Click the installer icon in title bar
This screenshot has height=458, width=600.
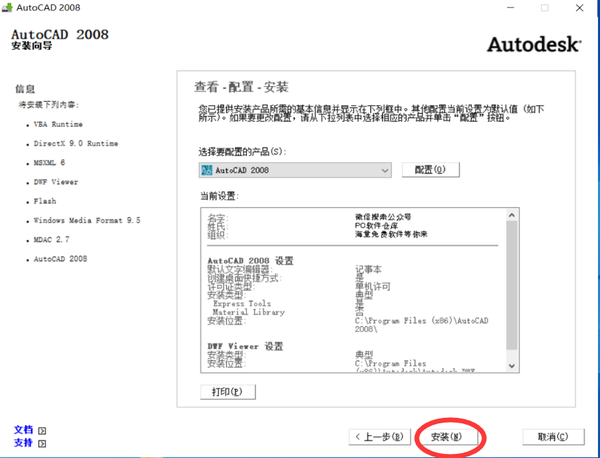(x=7, y=8)
